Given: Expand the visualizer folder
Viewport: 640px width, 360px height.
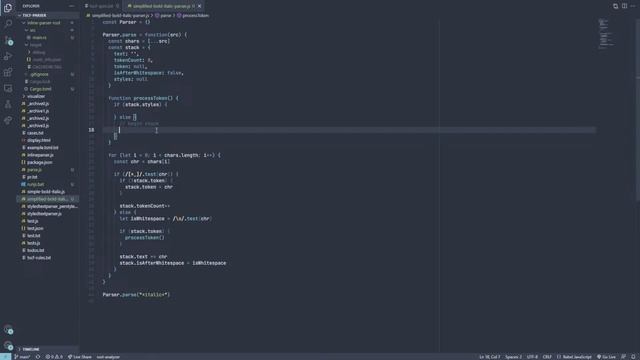Looking at the screenshot, I should (48, 96).
